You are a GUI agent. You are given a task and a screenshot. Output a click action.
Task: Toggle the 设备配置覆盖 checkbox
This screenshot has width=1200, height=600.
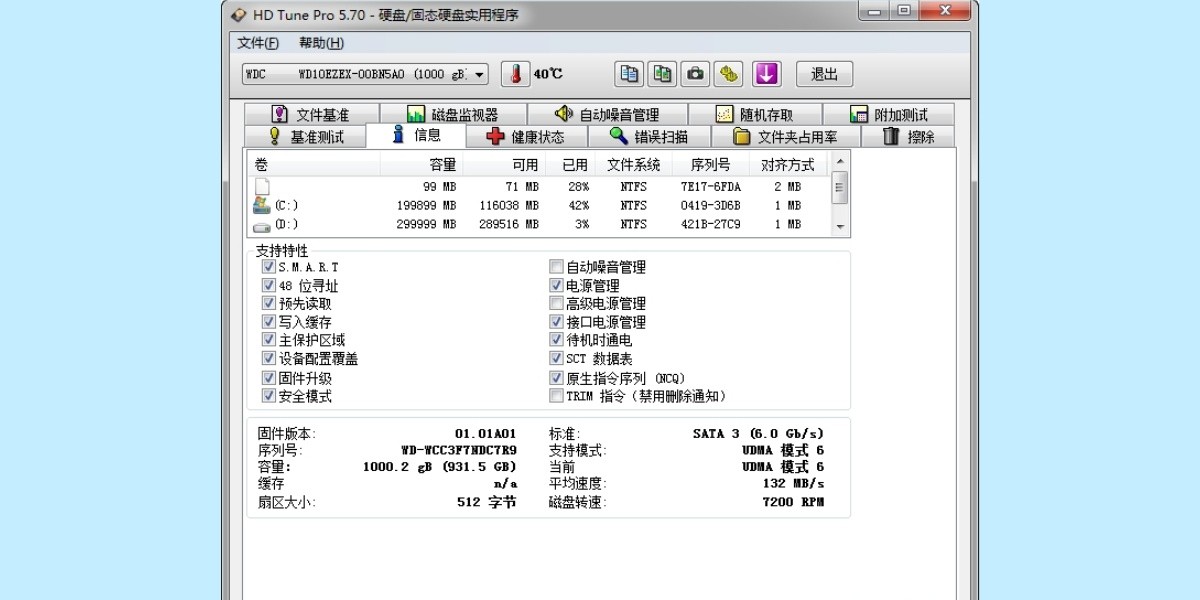coord(268,358)
